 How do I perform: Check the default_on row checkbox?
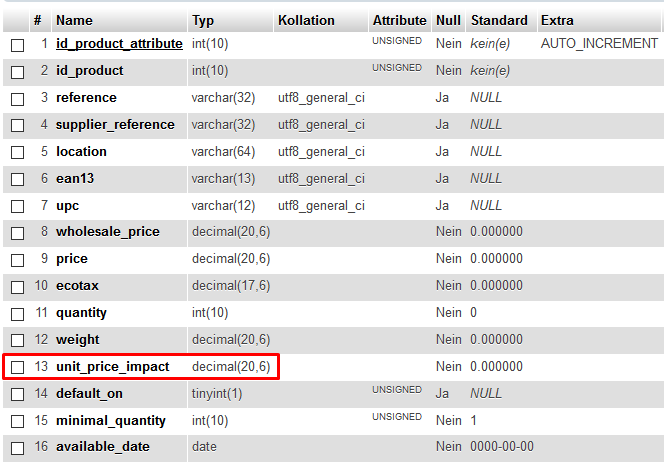pyautogui.click(x=17, y=395)
